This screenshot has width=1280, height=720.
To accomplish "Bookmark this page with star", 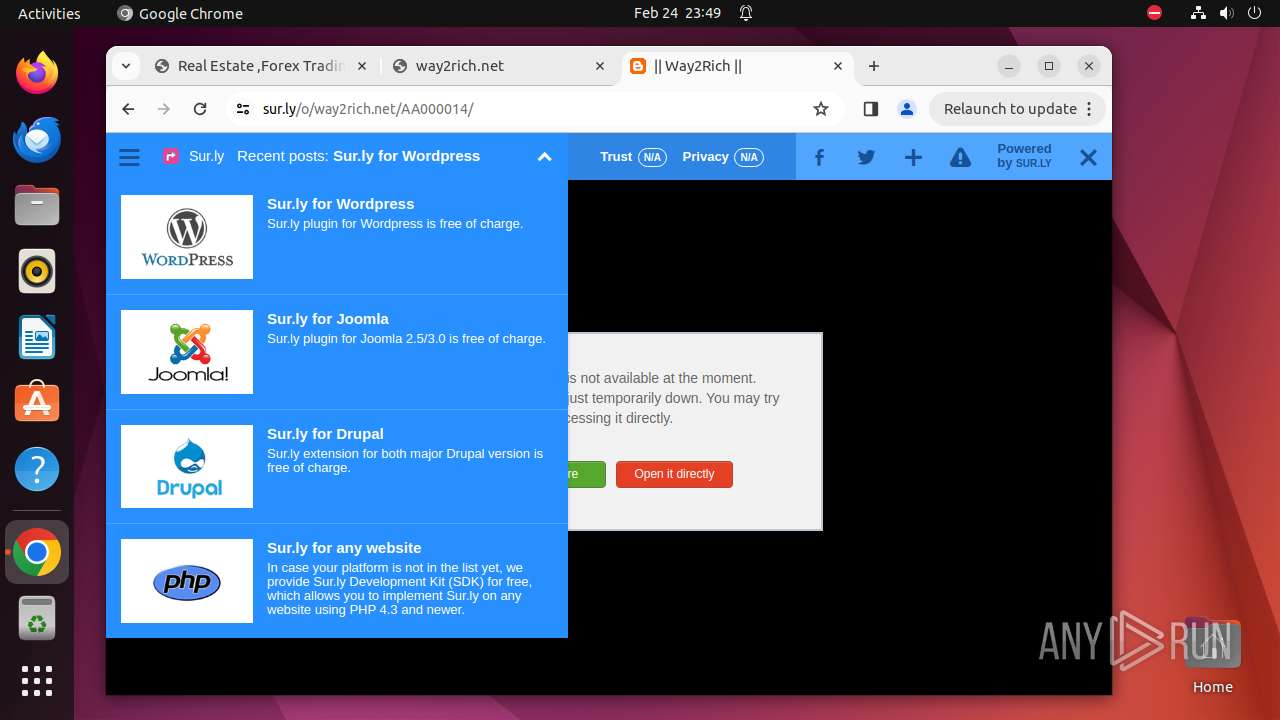I will click(x=821, y=109).
